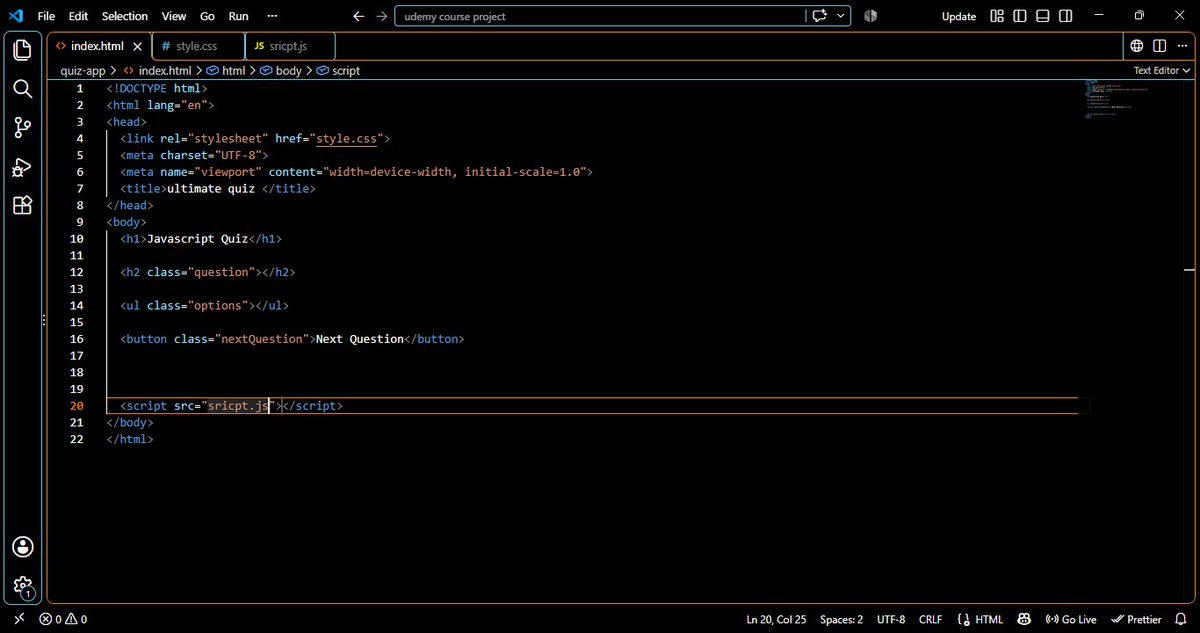The width and height of the screenshot is (1200, 633).
Task: Open the Text Editor dropdown
Action: point(1162,71)
